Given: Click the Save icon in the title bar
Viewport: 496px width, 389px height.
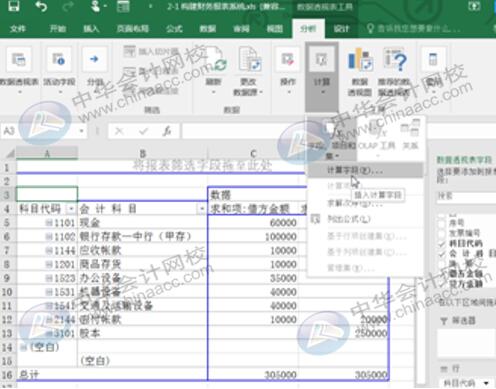Looking at the screenshot, I should point(13,6).
